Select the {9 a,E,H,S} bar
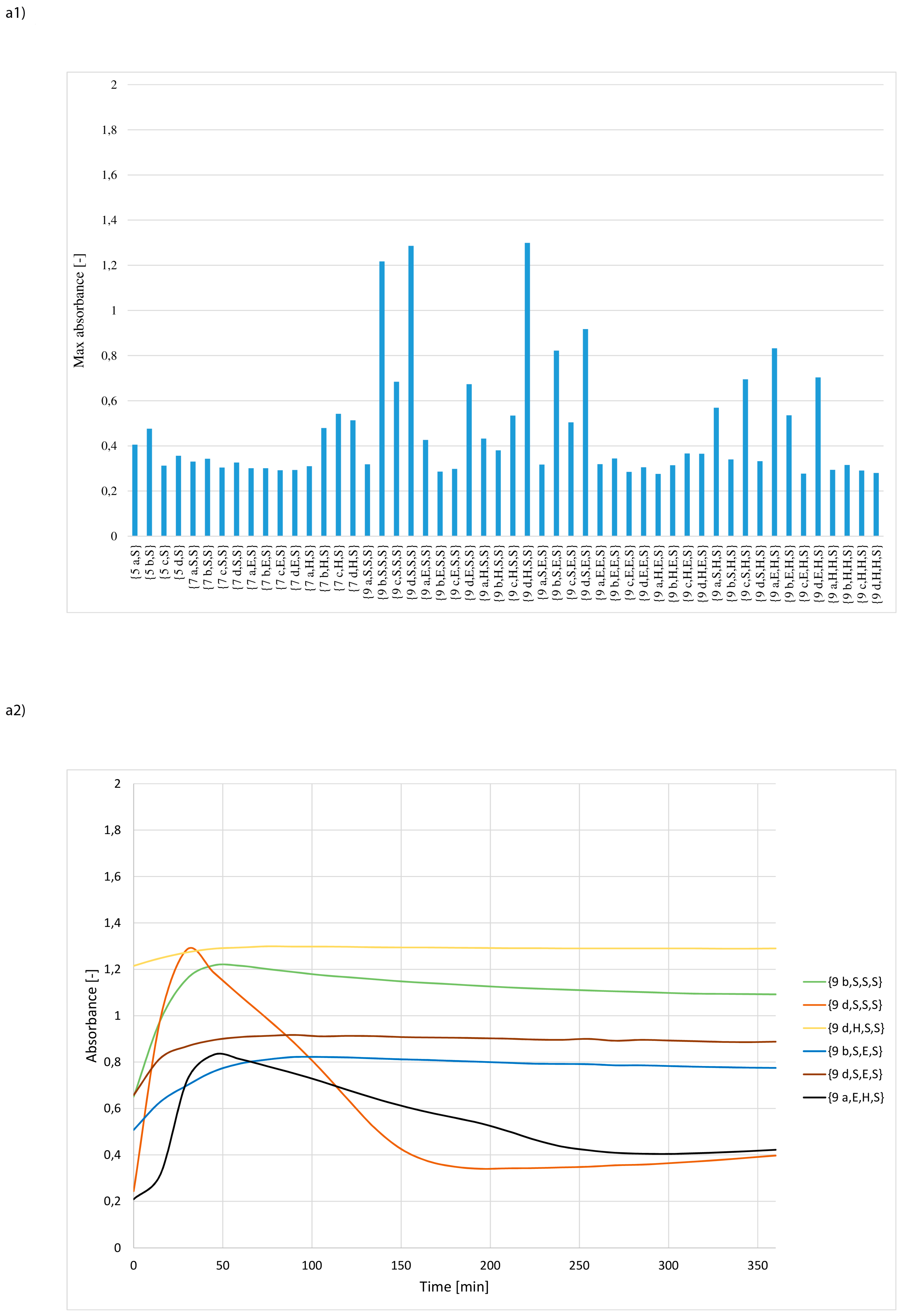This screenshot has width=905, height=1316. click(x=774, y=442)
